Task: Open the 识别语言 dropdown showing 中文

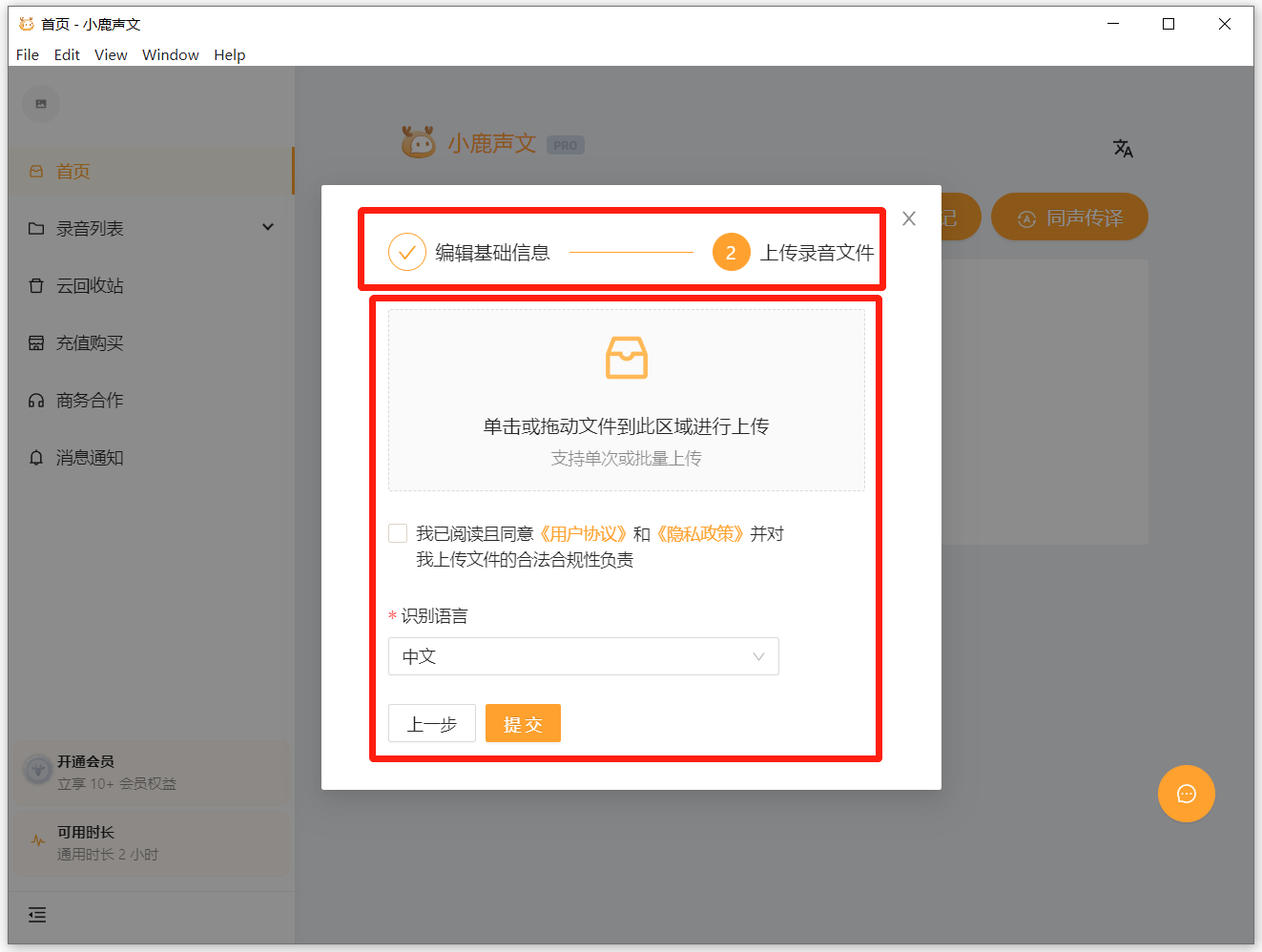Action: 584,656
